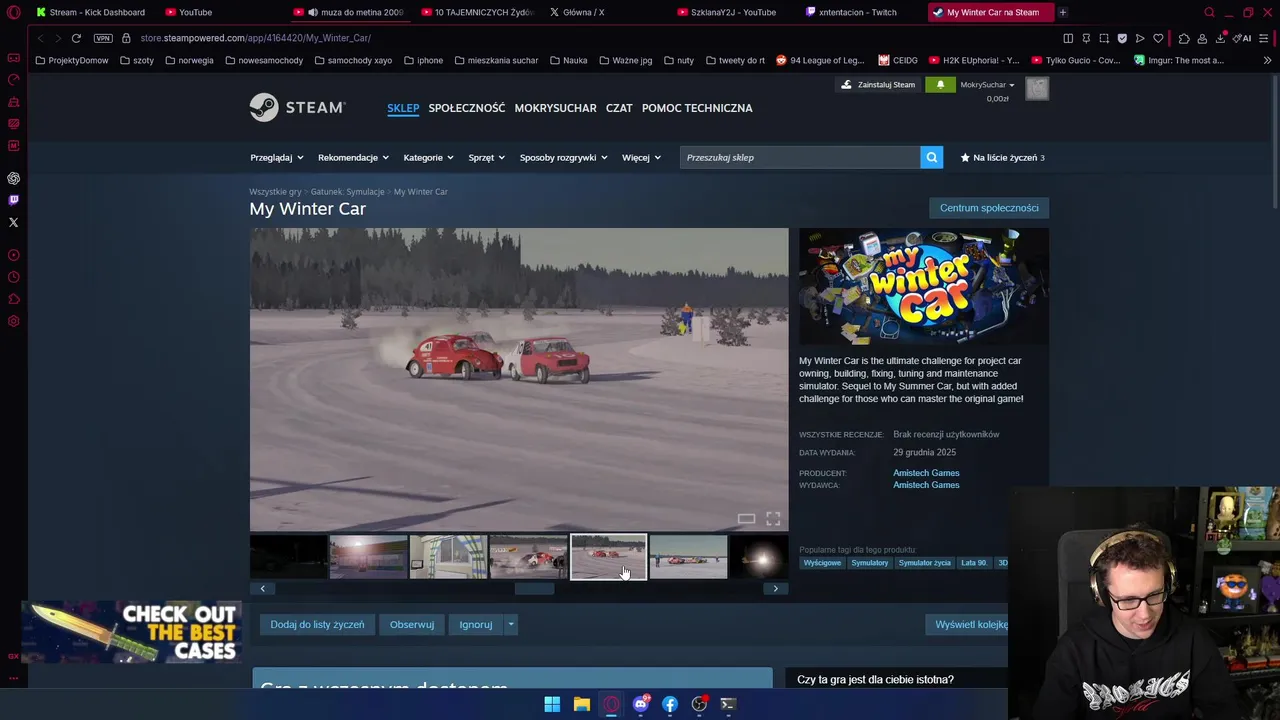Screen dimensions: 1280x720
Task: Go to SPOŁECZNOŚĆ tab
Action: [x=466, y=108]
